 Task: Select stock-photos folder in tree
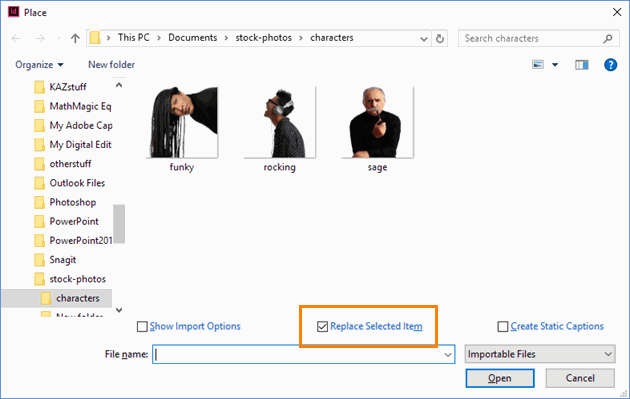(70, 279)
